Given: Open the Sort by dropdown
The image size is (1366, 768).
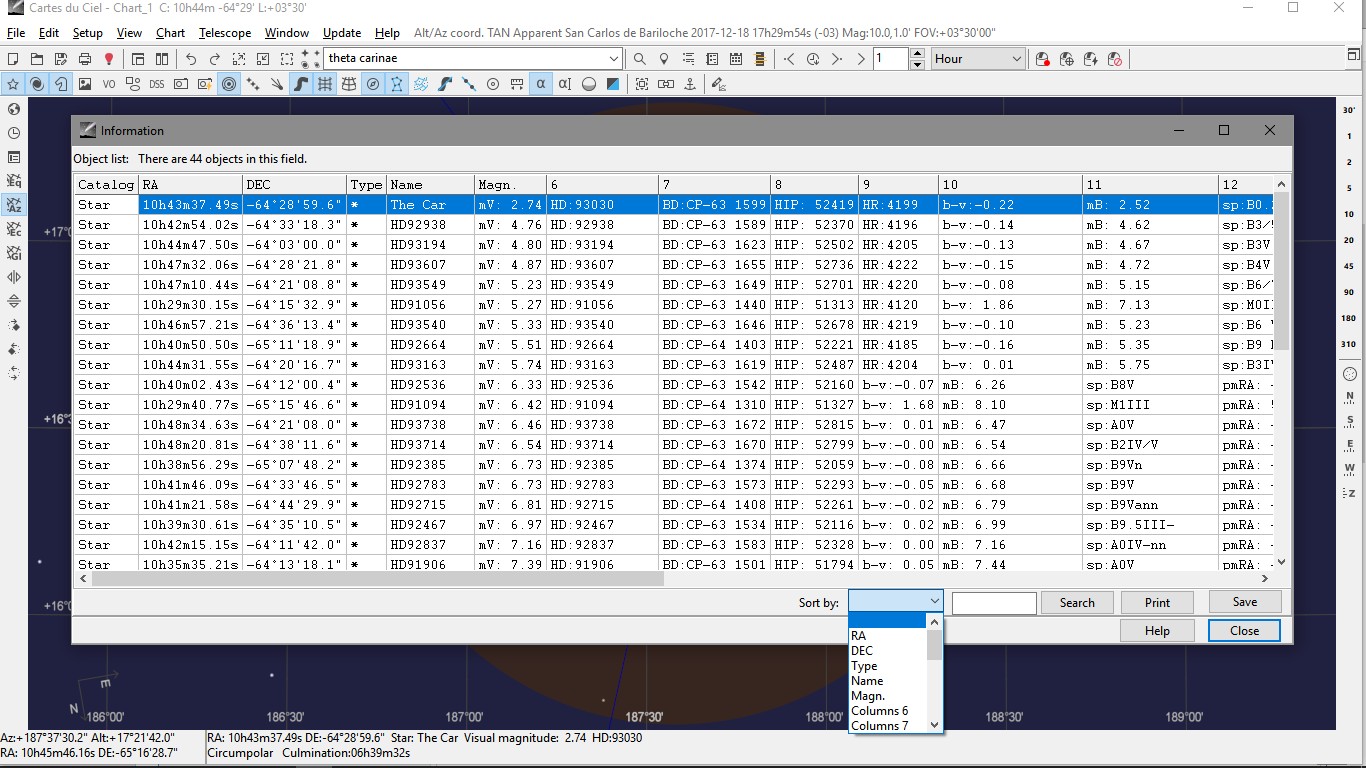Looking at the screenshot, I should pyautogui.click(x=895, y=601).
